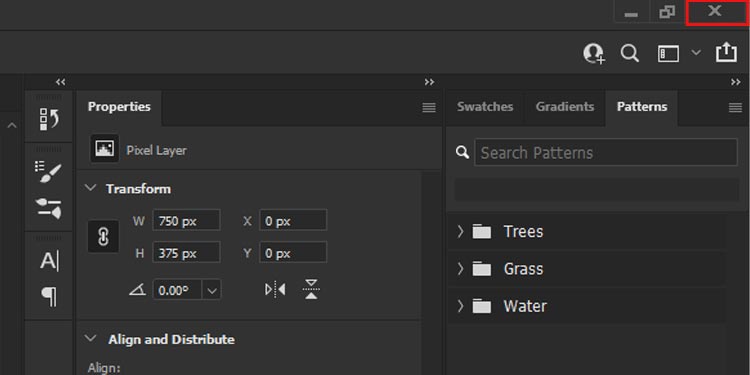Click the rotation angle icon
The height and width of the screenshot is (375, 750).
click(x=137, y=289)
